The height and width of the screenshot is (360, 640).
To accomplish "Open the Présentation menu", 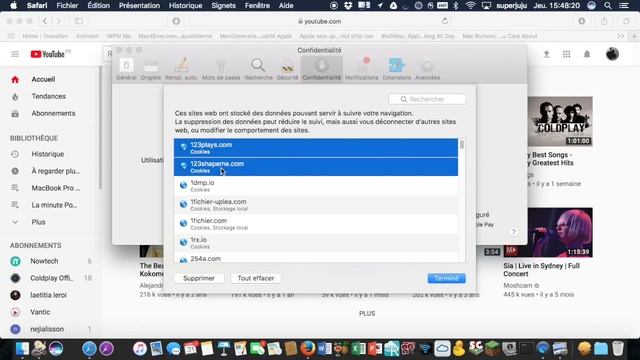I will (x=139, y=5).
